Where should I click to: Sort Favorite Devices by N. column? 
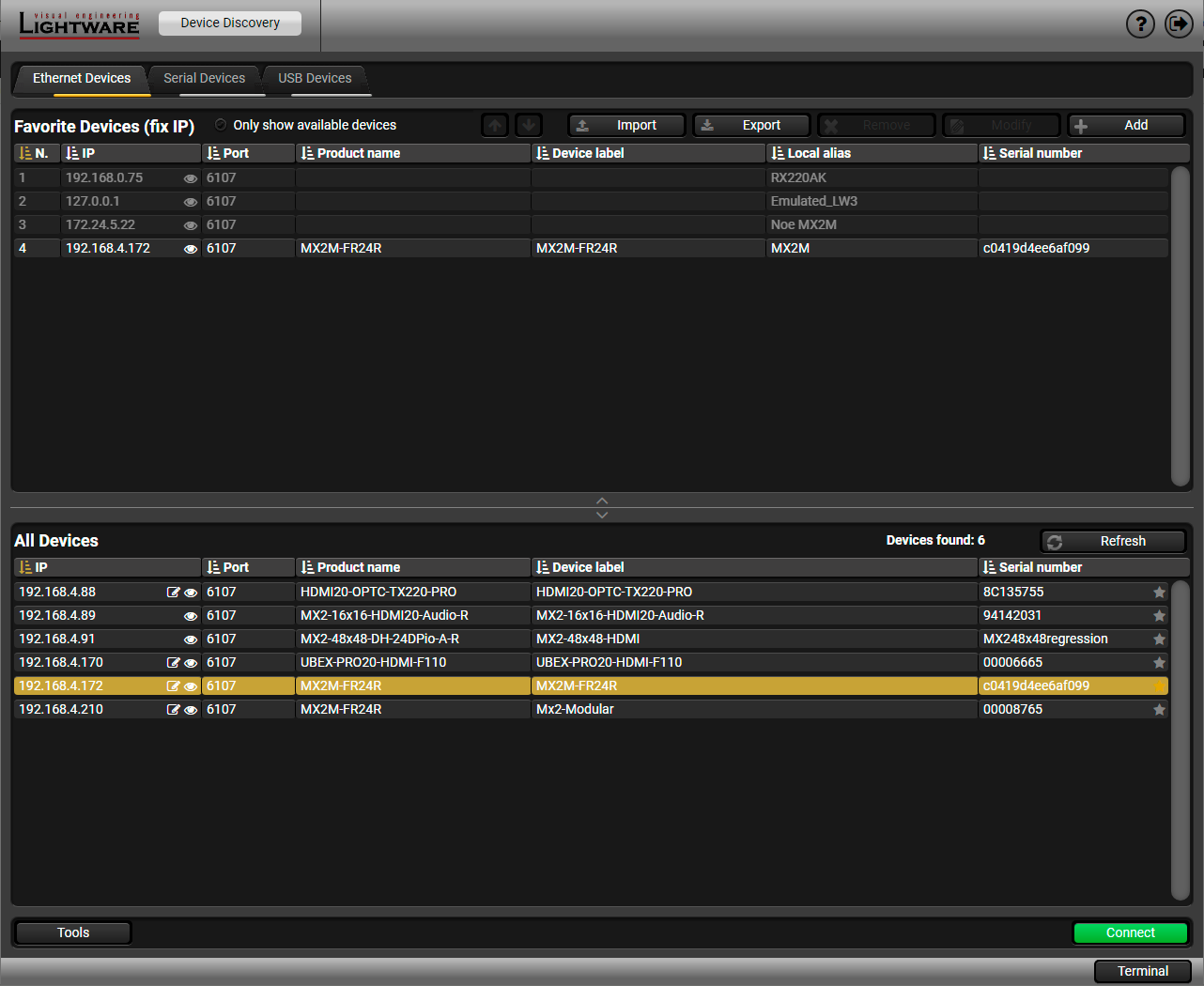pyautogui.click(x=38, y=153)
